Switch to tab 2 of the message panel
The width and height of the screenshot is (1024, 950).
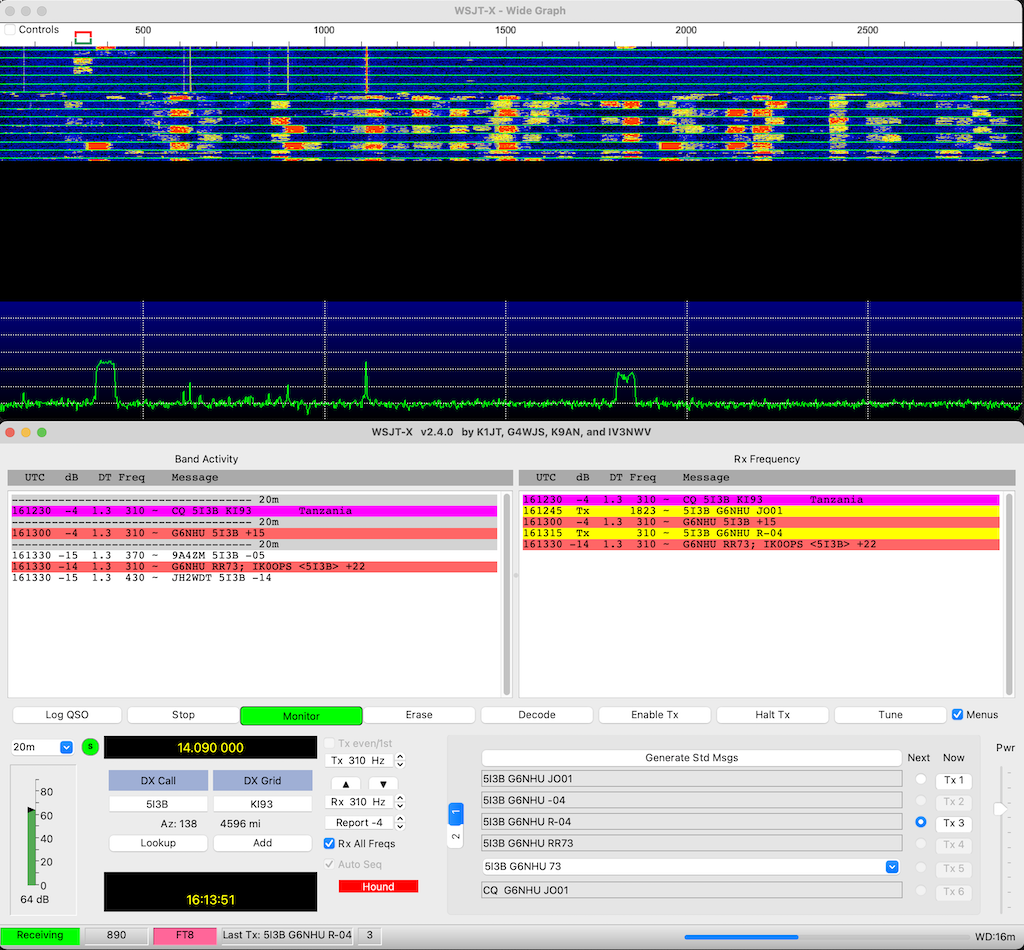click(455, 836)
